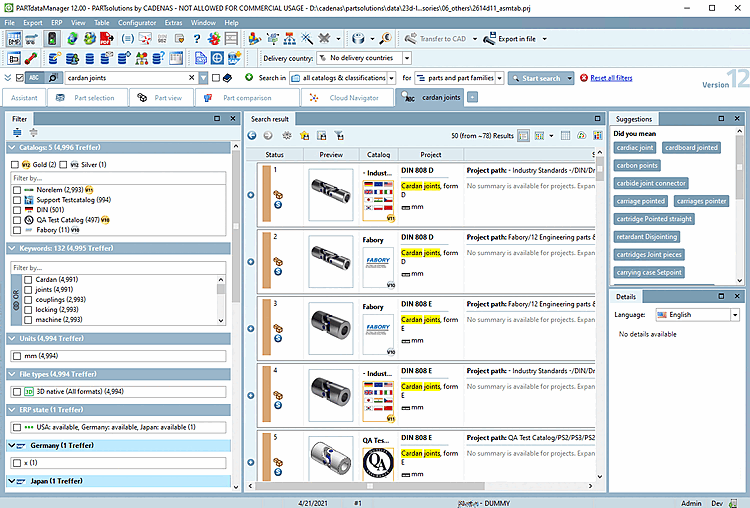
Task: Click the blue back arrow in Search result
Action: tap(254, 135)
